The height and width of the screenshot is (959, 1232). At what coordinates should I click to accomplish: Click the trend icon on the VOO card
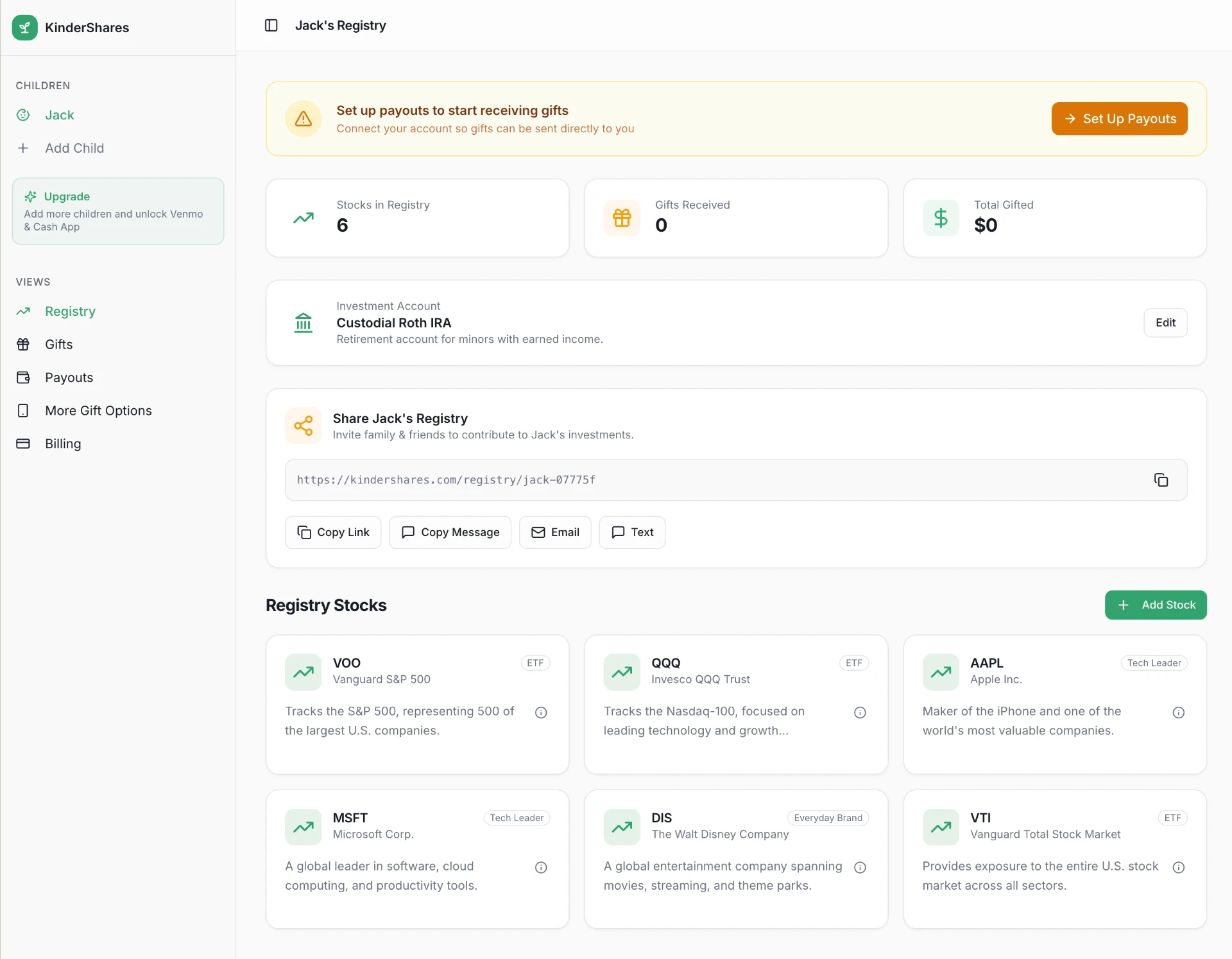click(x=304, y=672)
